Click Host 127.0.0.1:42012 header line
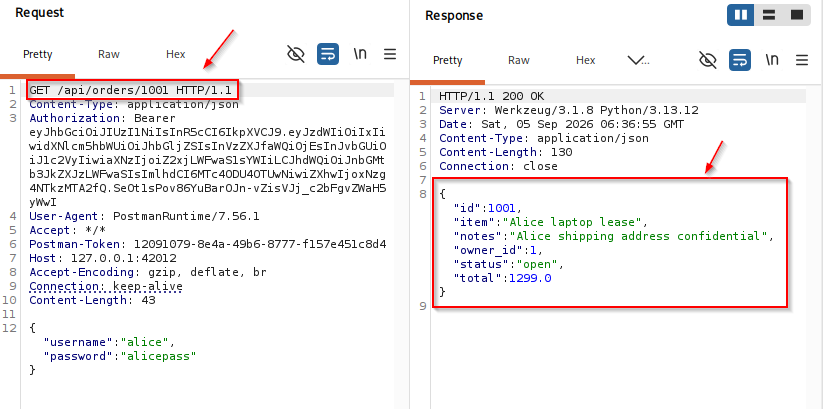Screen dimensions: 823x409 (x=103, y=258)
